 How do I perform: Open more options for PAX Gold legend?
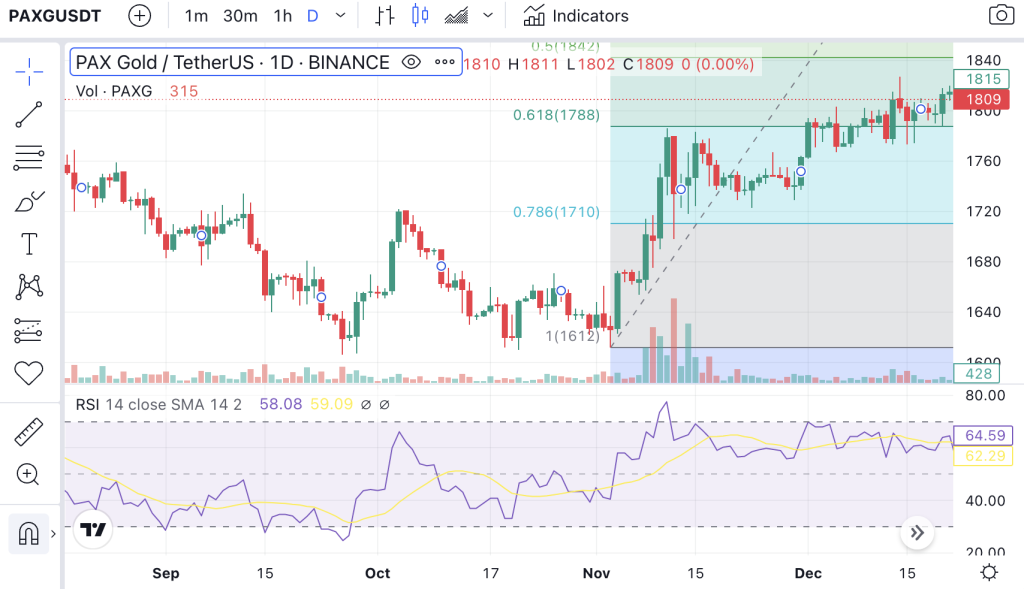coord(445,63)
